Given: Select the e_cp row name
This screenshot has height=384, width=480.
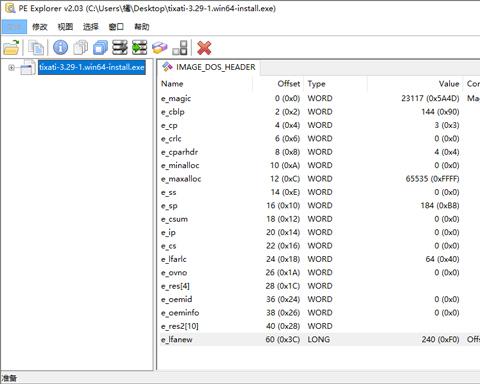Looking at the screenshot, I should click(x=169, y=125).
